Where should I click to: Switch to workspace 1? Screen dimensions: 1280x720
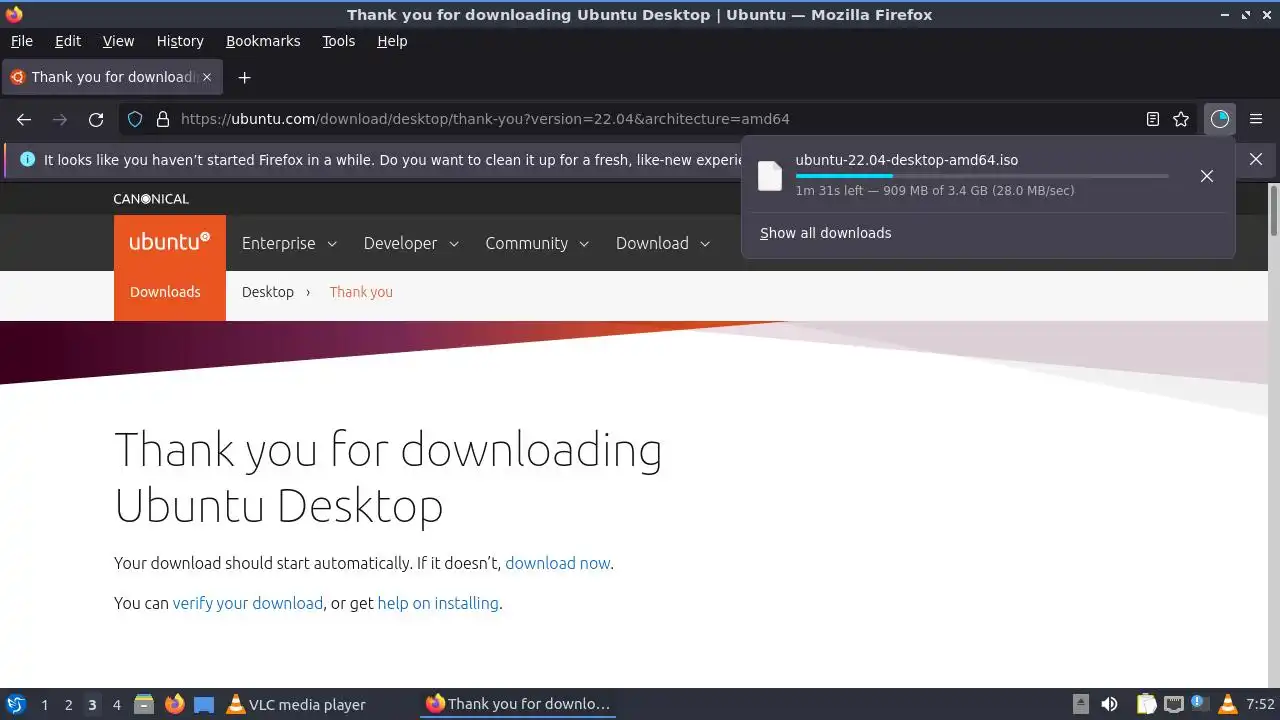44,704
